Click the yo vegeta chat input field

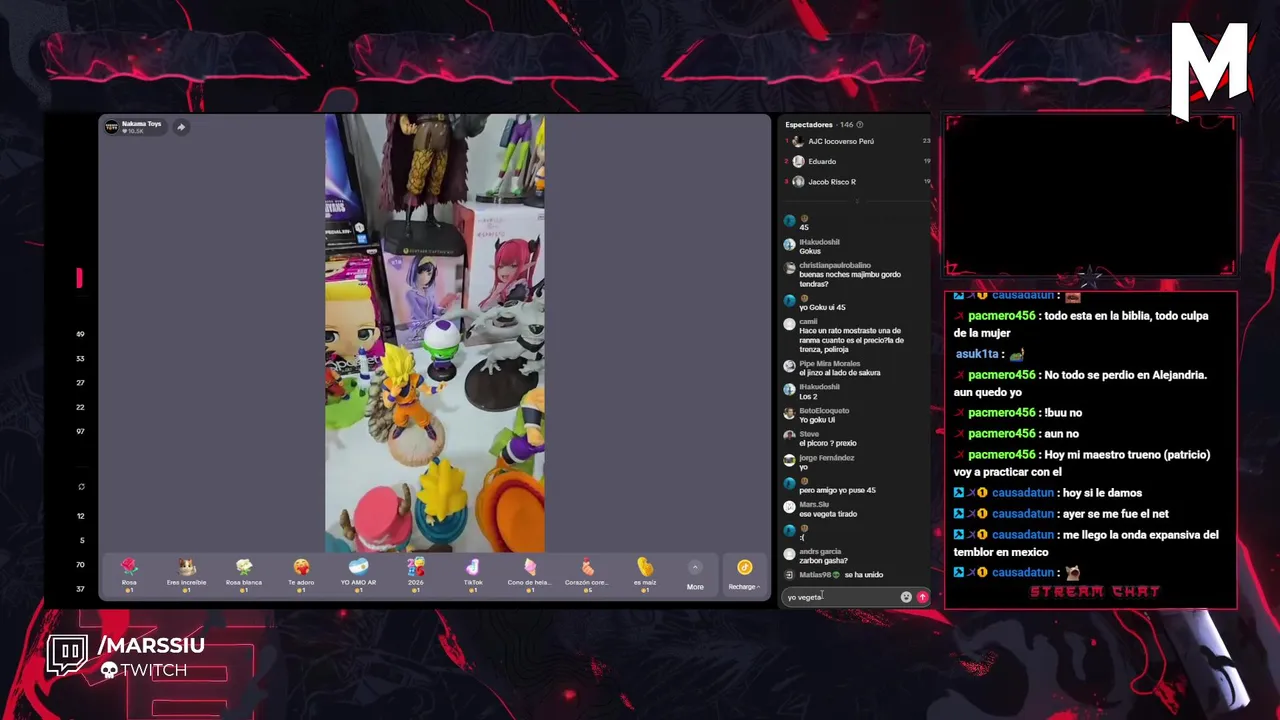click(840, 597)
